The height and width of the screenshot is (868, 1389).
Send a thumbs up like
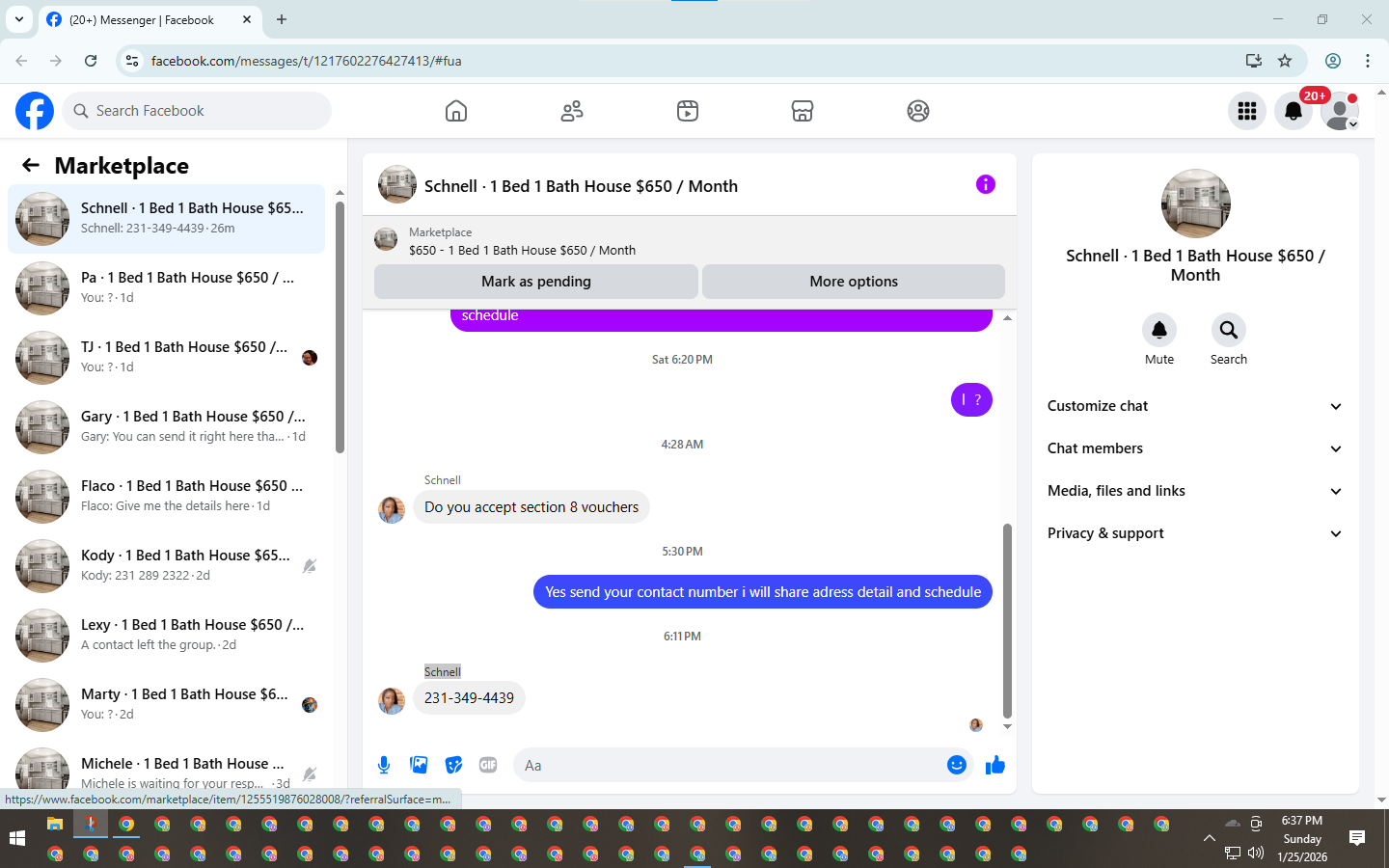click(995, 765)
